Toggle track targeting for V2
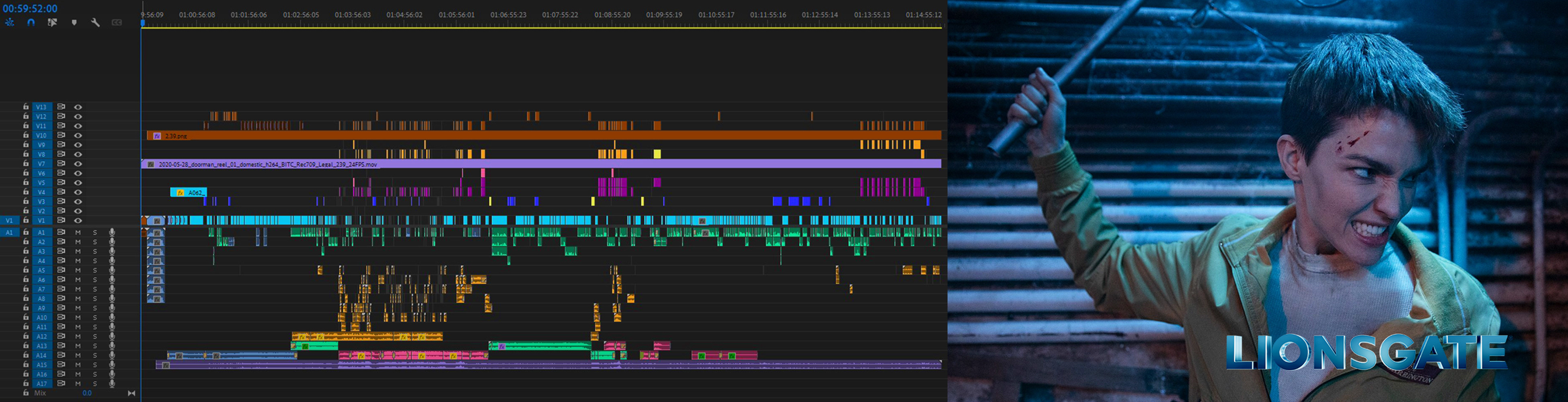The height and width of the screenshot is (402, 1568). tap(41, 210)
